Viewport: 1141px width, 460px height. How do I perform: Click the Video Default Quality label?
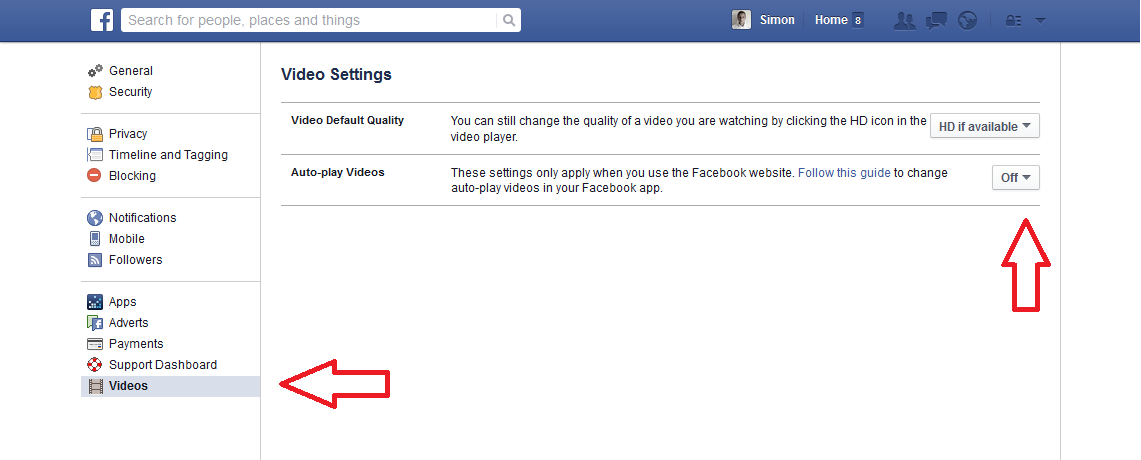pos(347,120)
